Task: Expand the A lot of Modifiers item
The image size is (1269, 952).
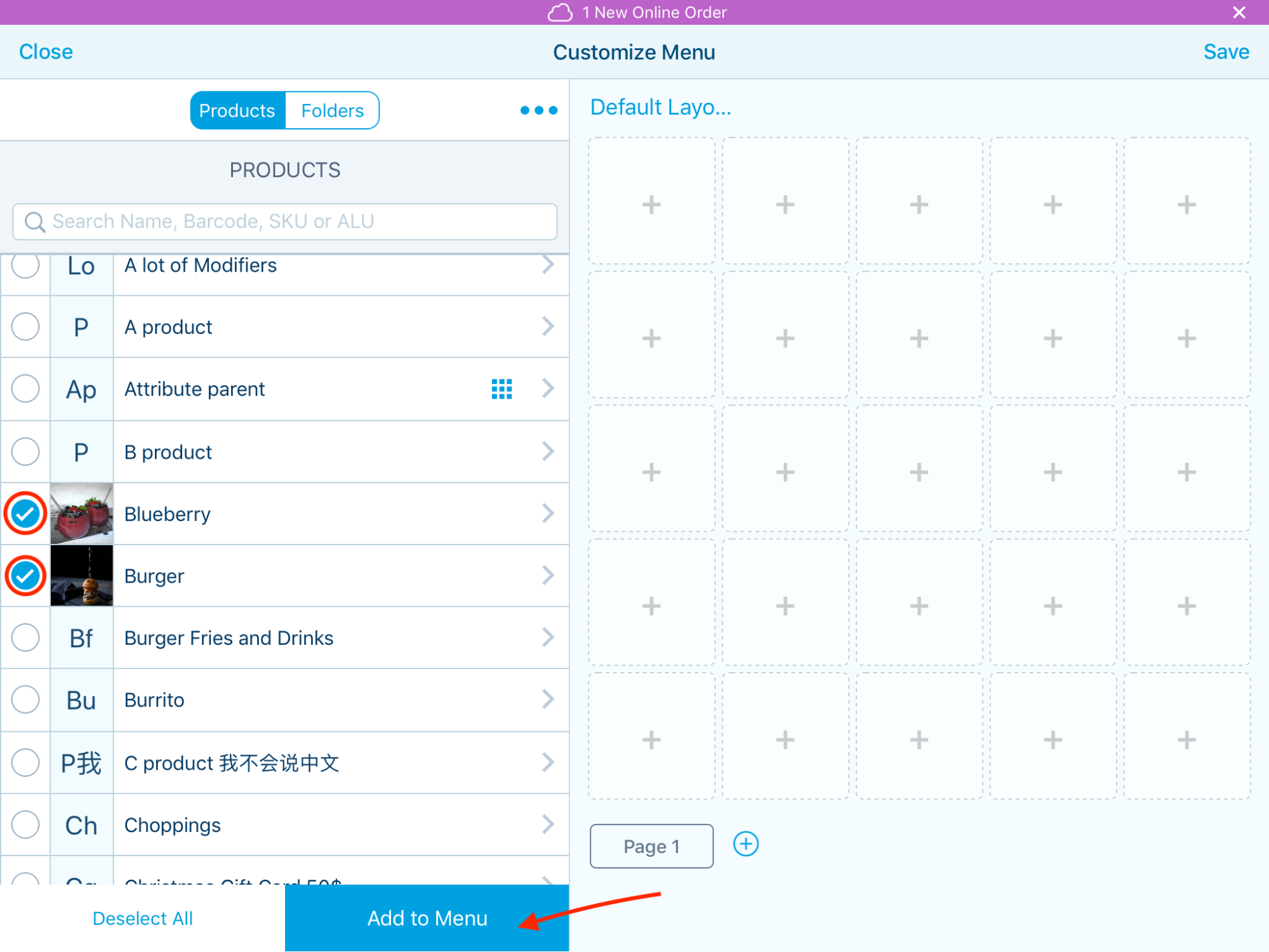Action: tap(547, 265)
